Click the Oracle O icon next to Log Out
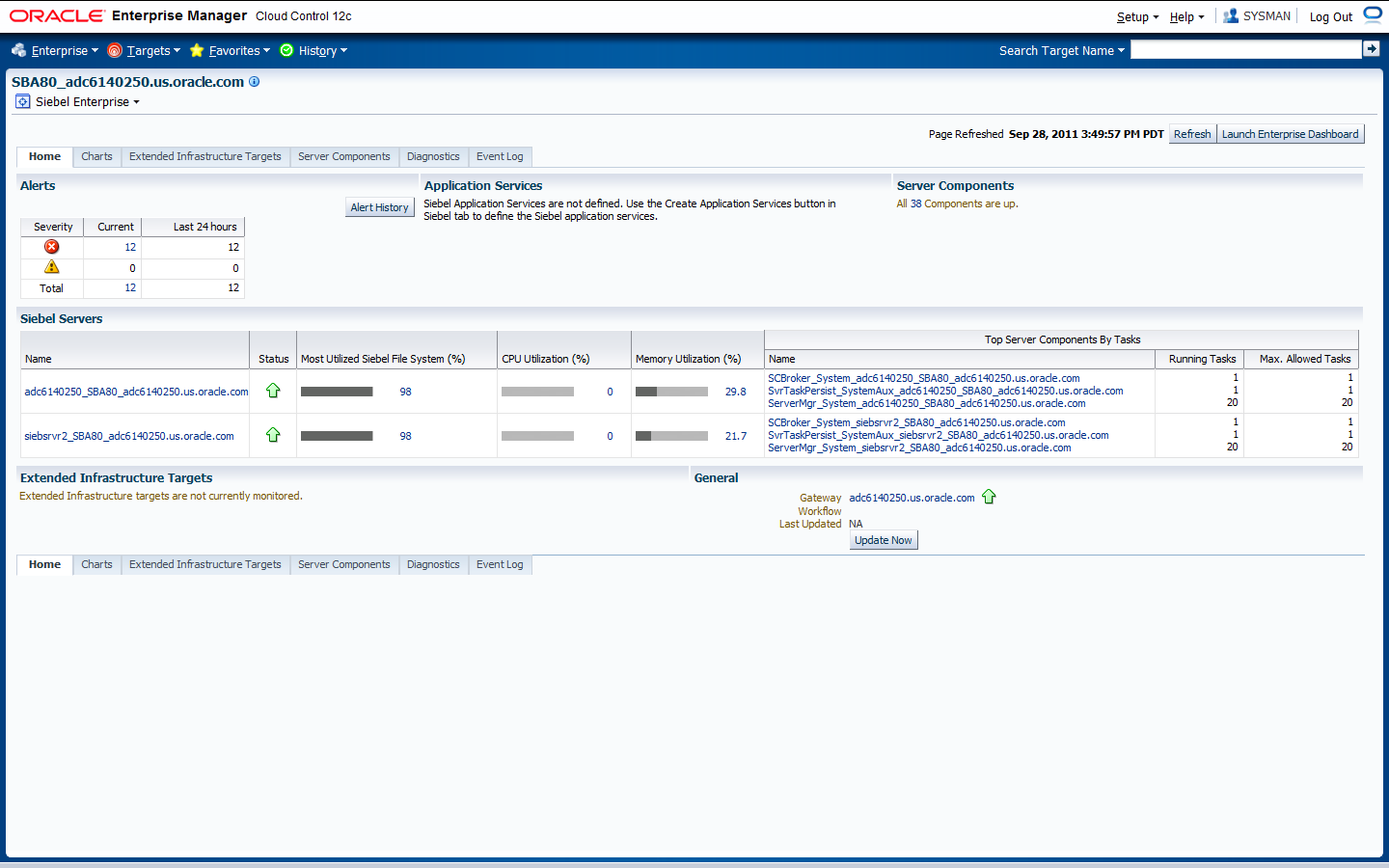 [1373, 15]
